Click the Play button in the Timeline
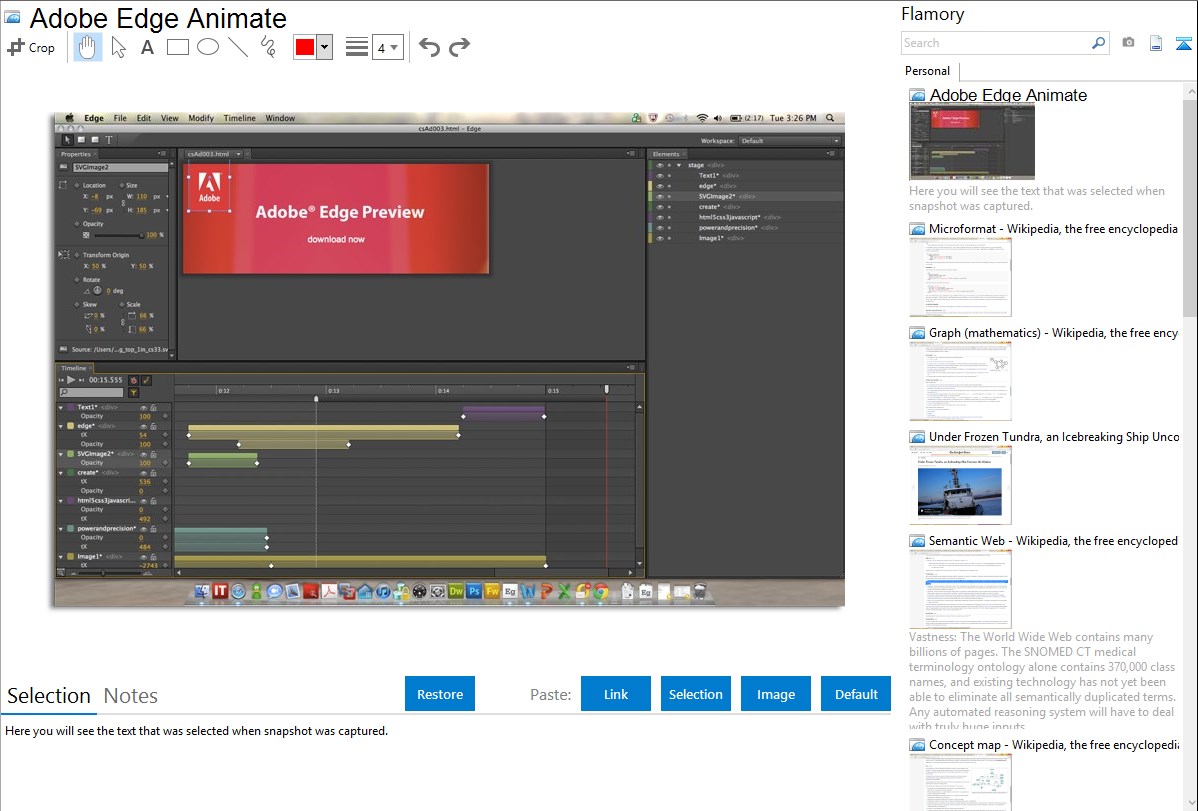The width and height of the screenshot is (1198, 811). click(71, 379)
